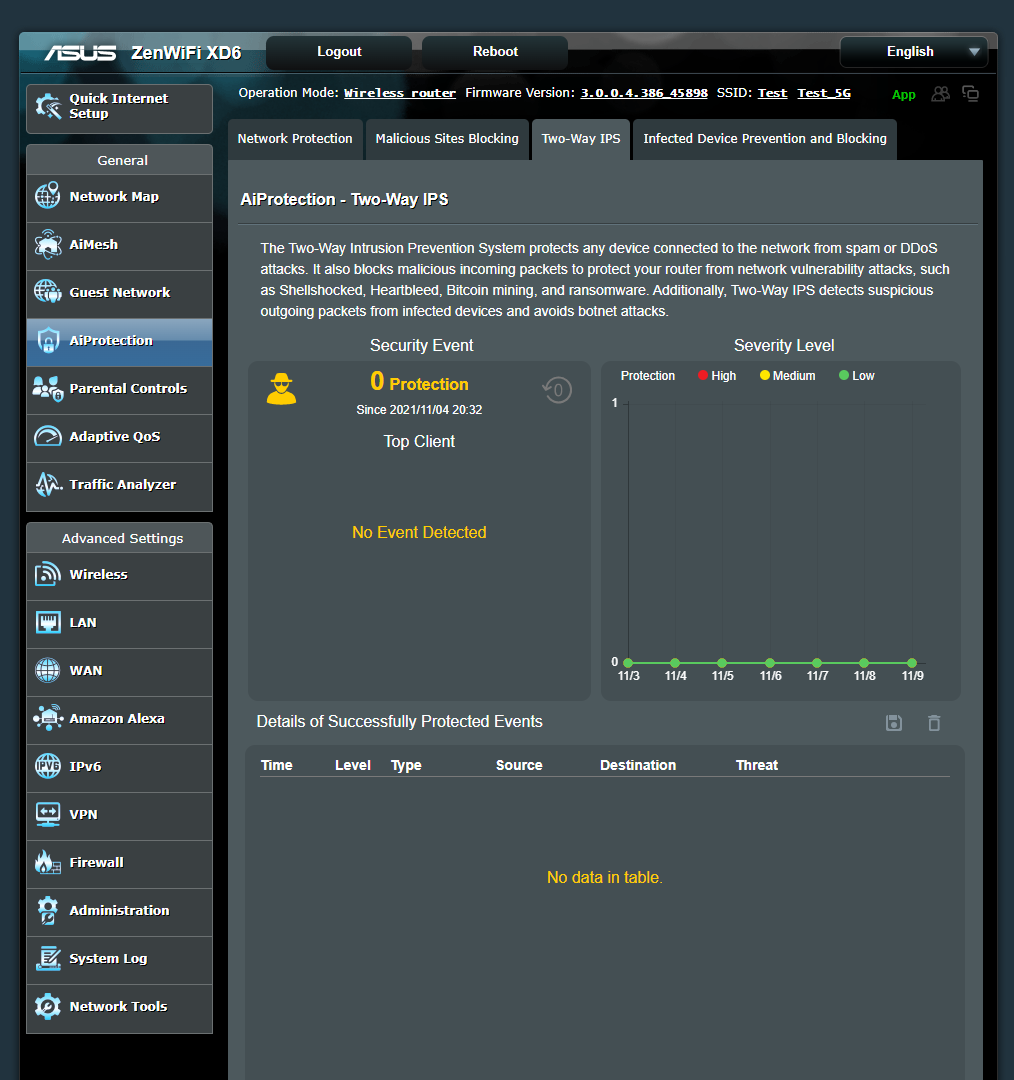Open the English language dropdown

pos(913,52)
